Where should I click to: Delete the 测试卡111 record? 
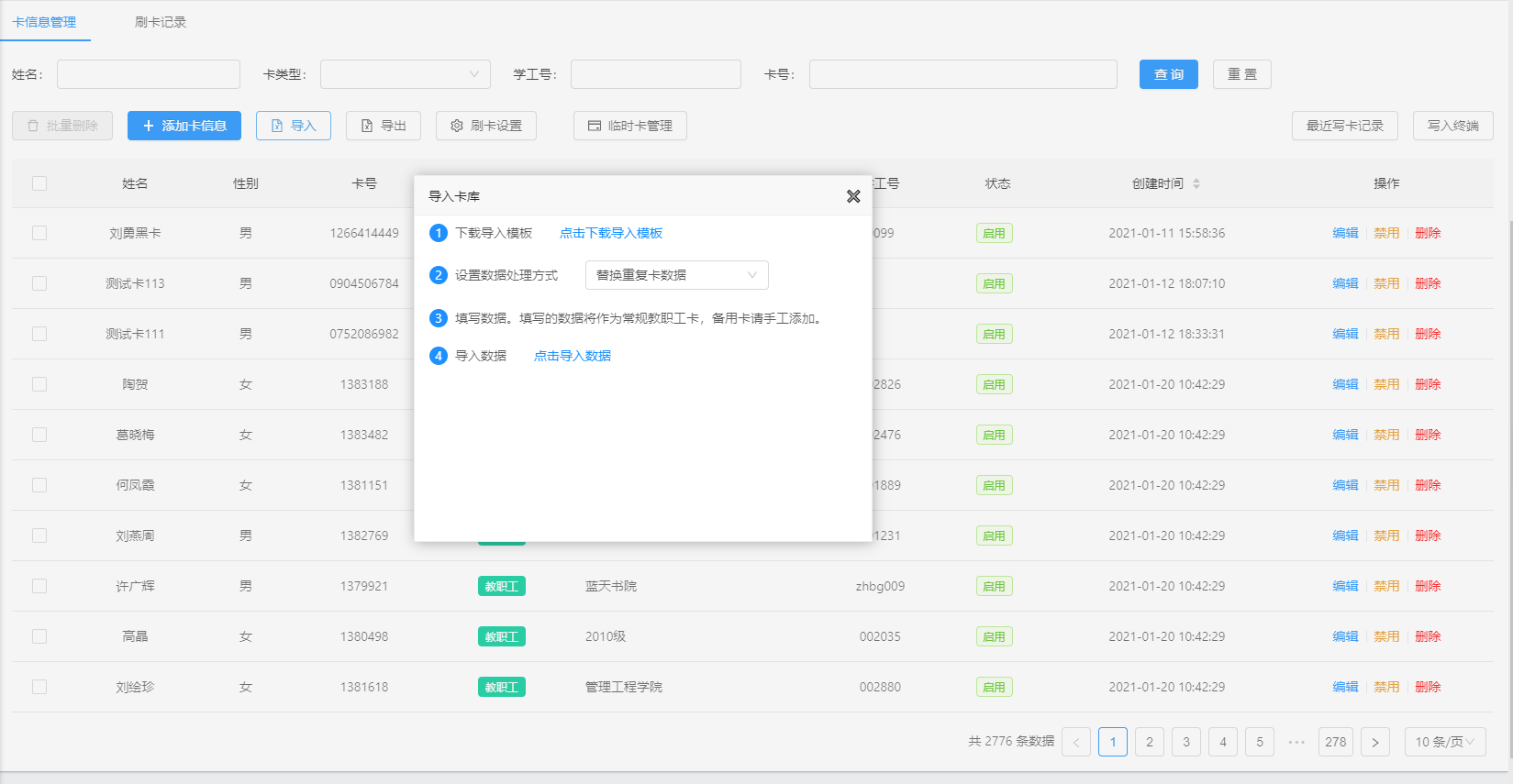pyautogui.click(x=1428, y=334)
